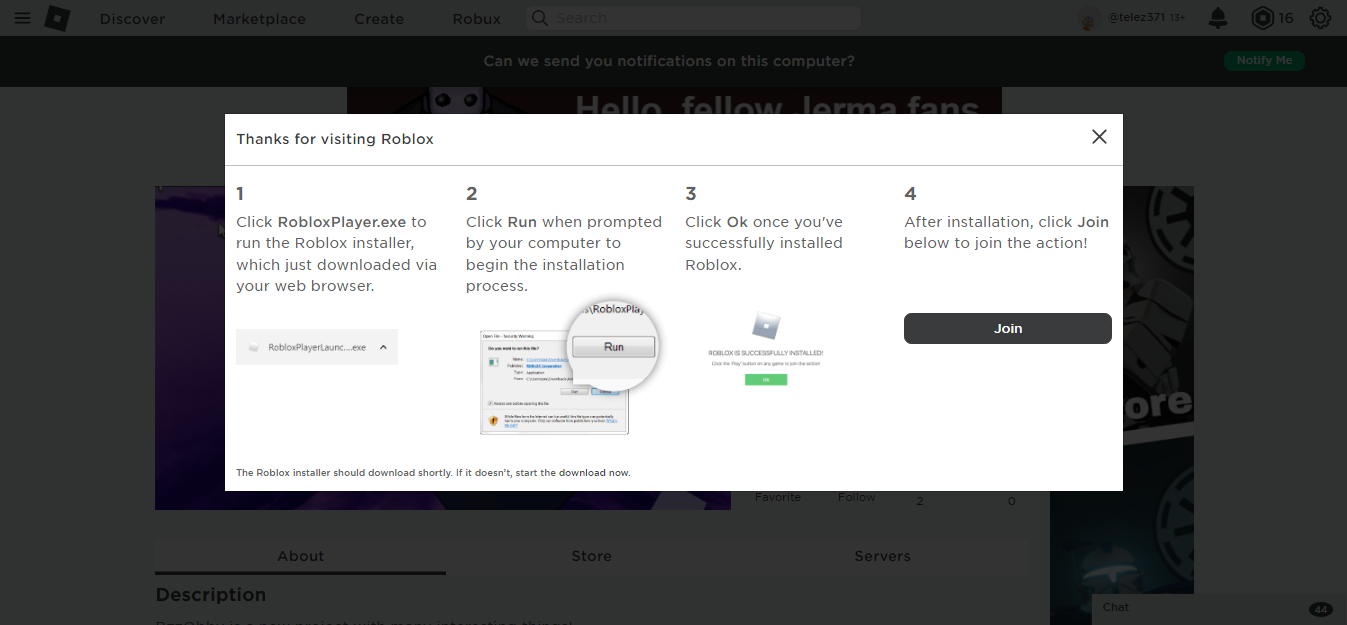This screenshot has height=625, width=1347.
Task: Open the Discover page
Action: [132, 18]
